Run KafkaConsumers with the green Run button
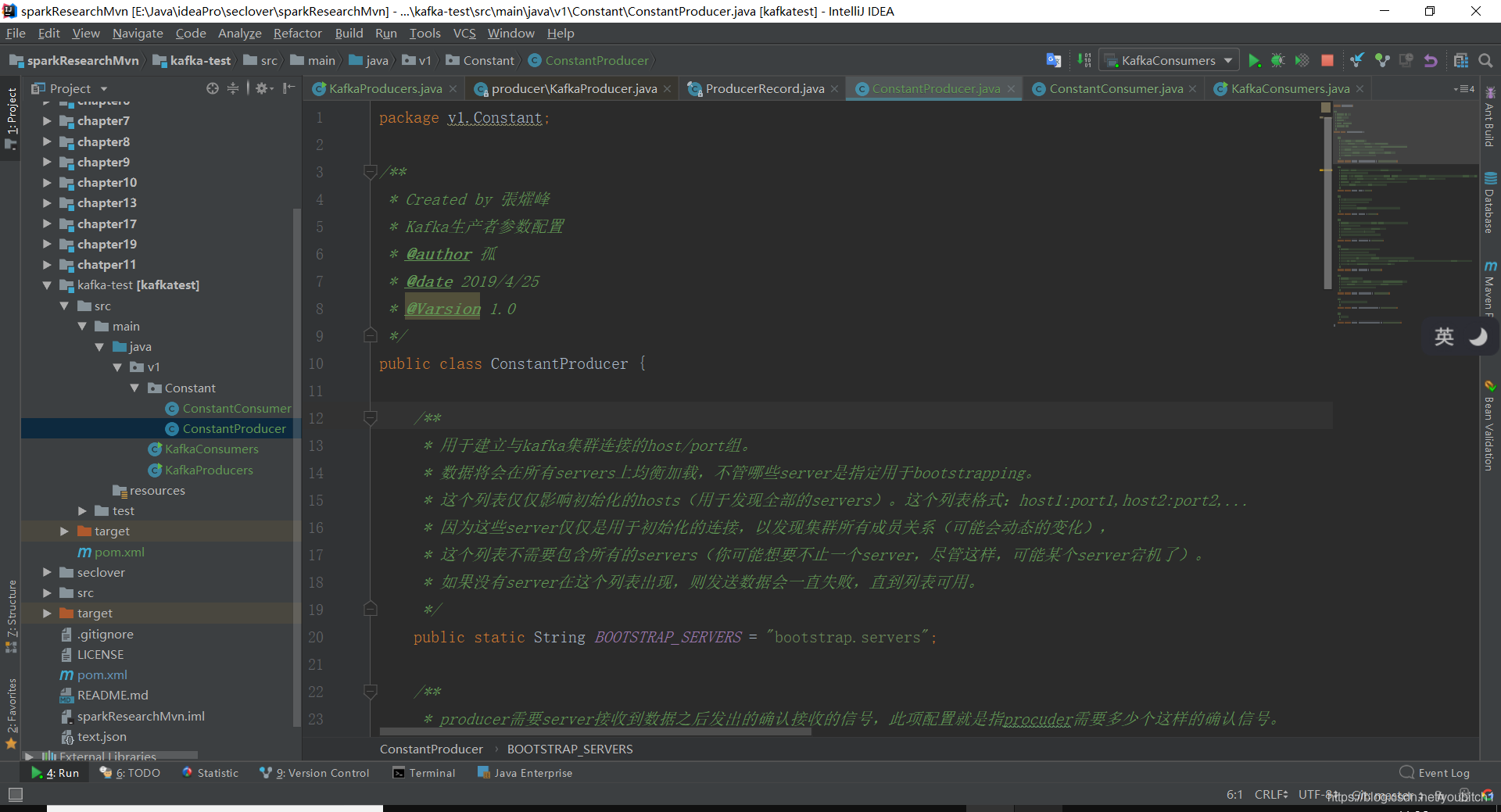Viewport: 1501px width, 812px height. click(1254, 60)
